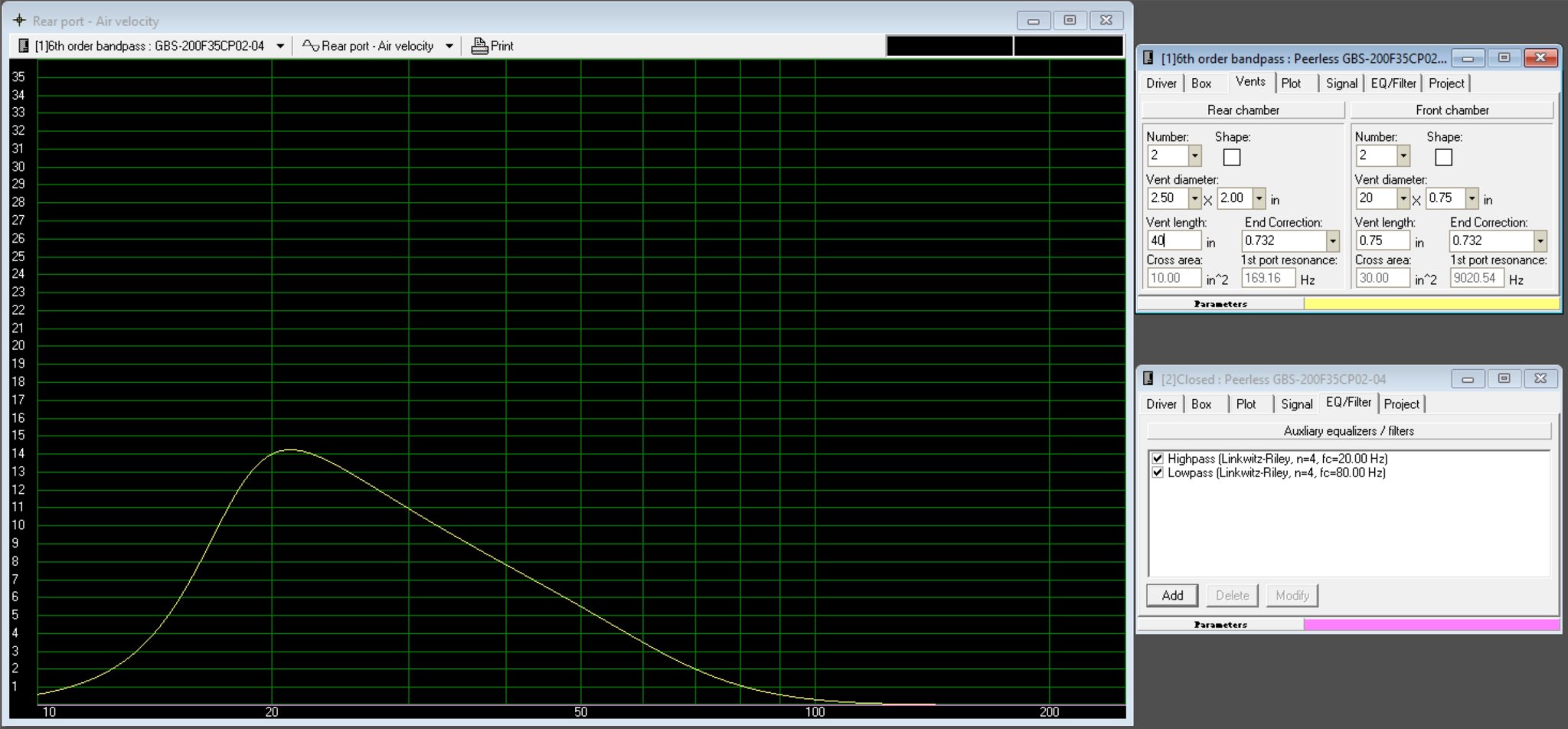Image resolution: width=1568 pixels, height=729 pixels.
Task: Expand the rear vent diameter 2.00 dropdown
Action: [x=1259, y=198]
